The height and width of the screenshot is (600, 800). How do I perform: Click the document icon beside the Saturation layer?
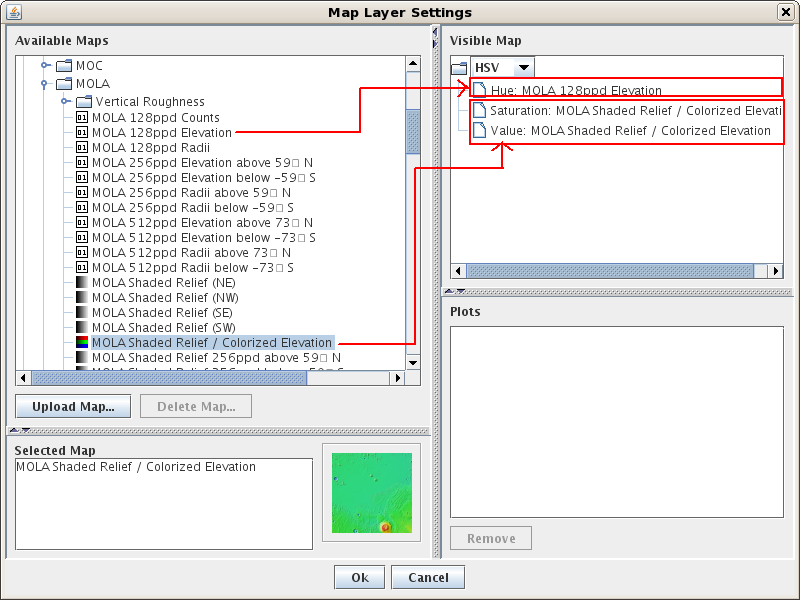(x=478, y=111)
